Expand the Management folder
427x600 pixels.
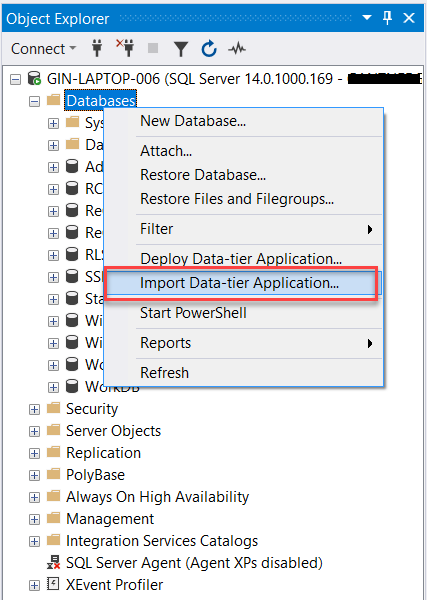click(x=34, y=520)
